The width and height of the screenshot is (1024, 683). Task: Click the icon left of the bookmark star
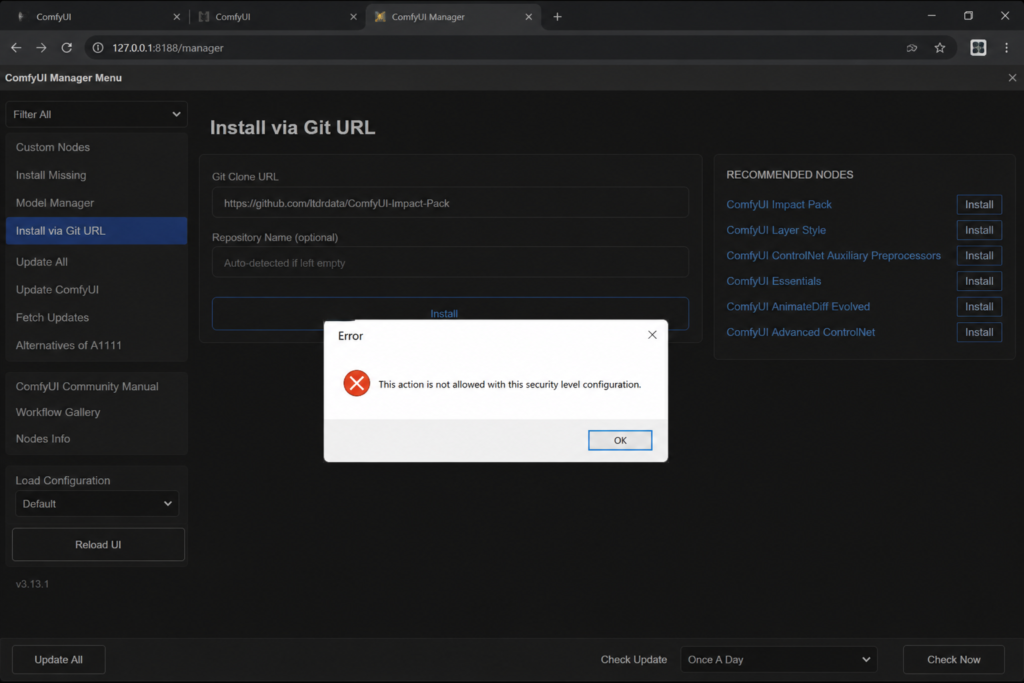912,48
